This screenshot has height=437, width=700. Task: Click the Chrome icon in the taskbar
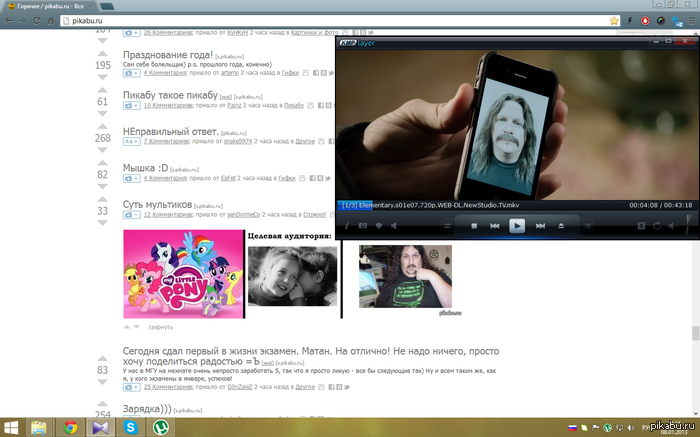point(71,426)
